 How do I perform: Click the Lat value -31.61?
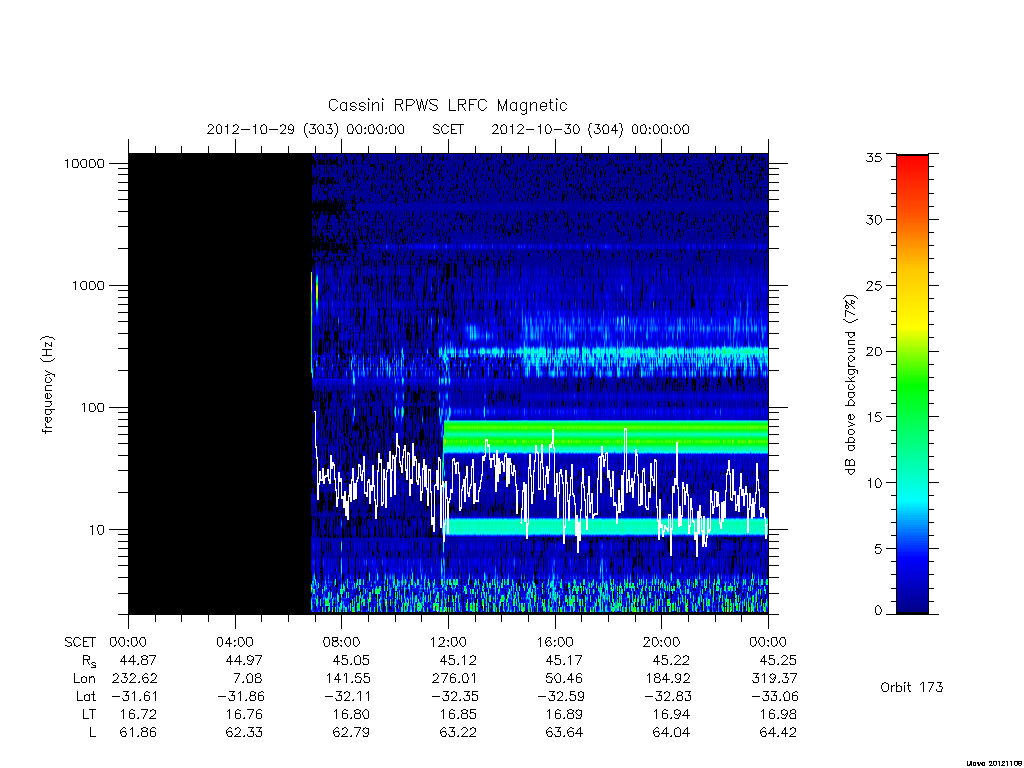[134, 697]
